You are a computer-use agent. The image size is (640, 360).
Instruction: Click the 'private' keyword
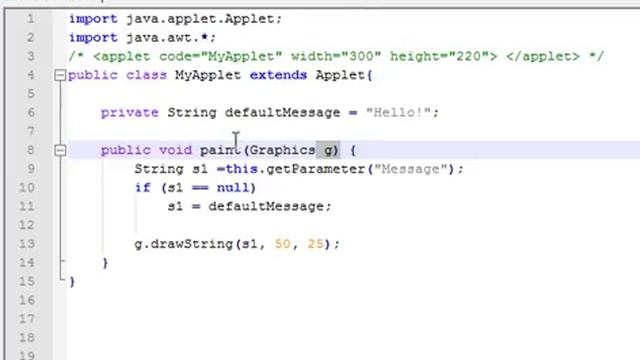130,113
